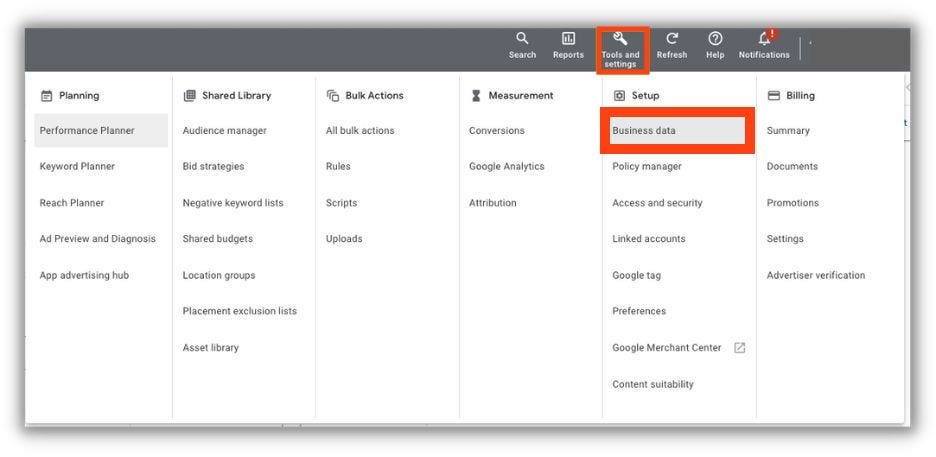The width and height of the screenshot is (936, 457).
Task: Open All bulk actions
Action: coord(360,131)
